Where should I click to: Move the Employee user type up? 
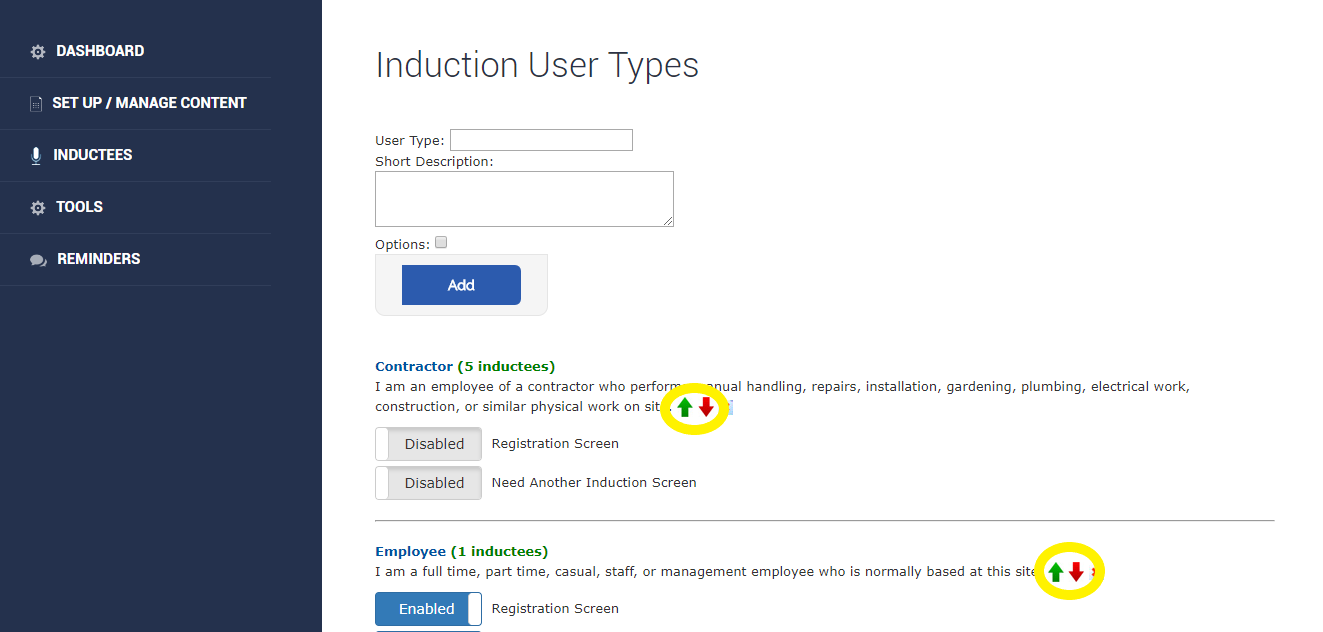1055,572
